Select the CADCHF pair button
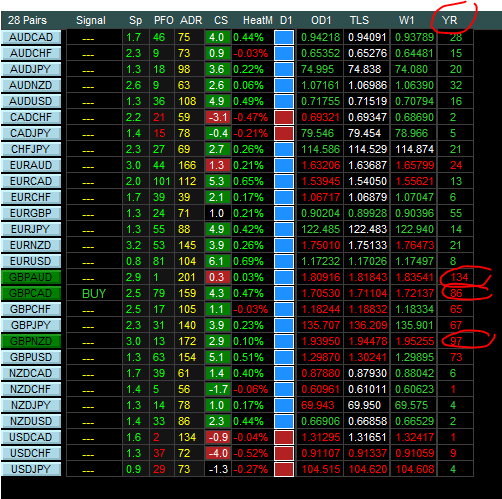Viewport: 502px width, 499px height. (x=31, y=117)
